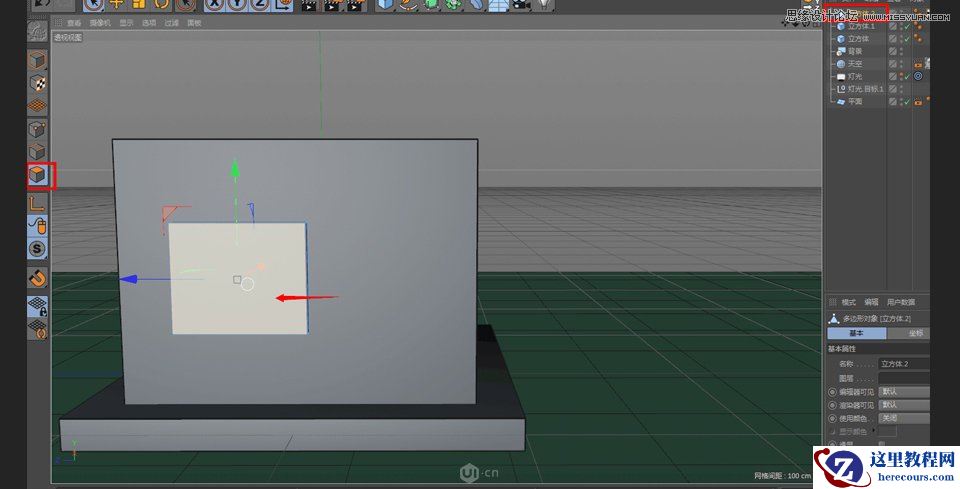Click the render view clapperboard icon
This screenshot has height=489, width=960.
click(310, 6)
